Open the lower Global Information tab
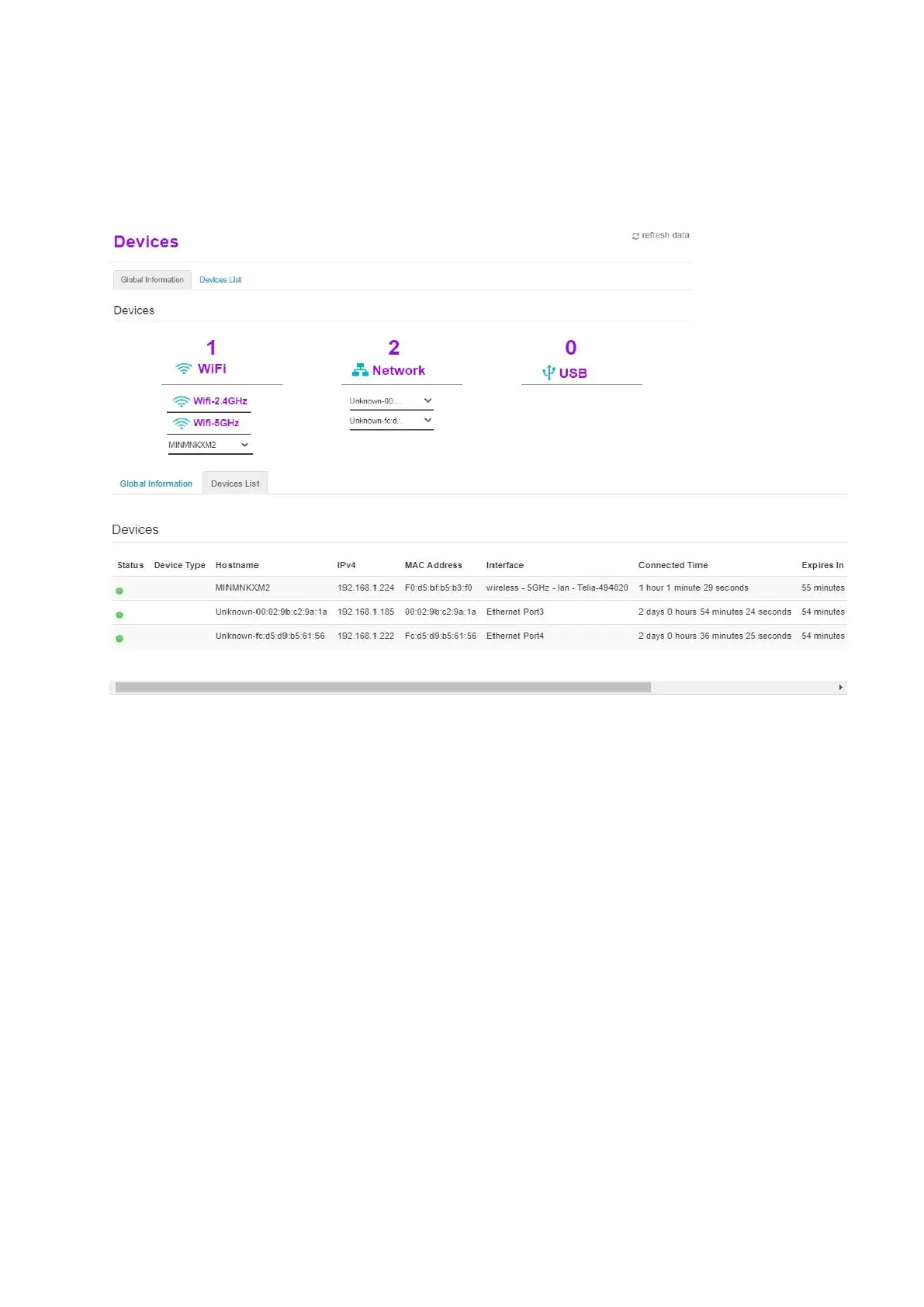Image resolution: width=924 pixels, height=1307 pixels. 156,484
